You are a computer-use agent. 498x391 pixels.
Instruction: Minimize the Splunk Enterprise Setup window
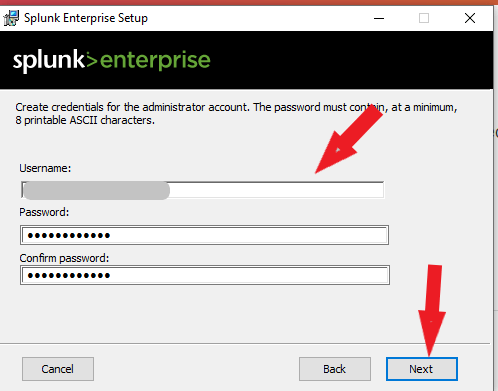click(379, 18)
